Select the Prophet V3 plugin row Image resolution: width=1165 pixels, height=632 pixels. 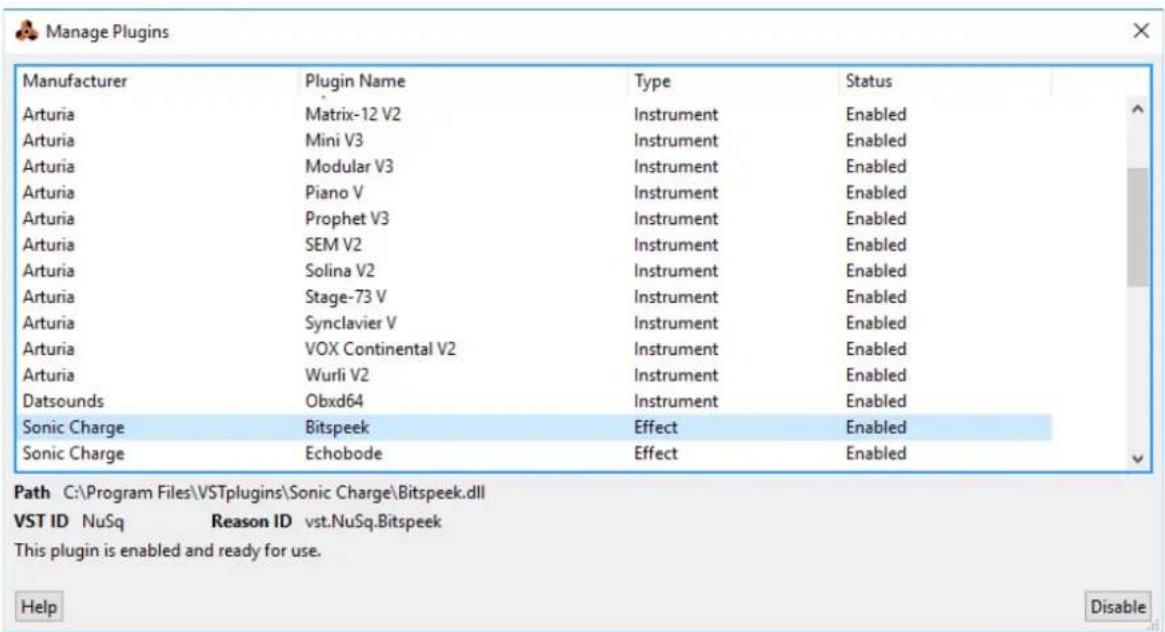pyautogui.click(x=533, y=218)
